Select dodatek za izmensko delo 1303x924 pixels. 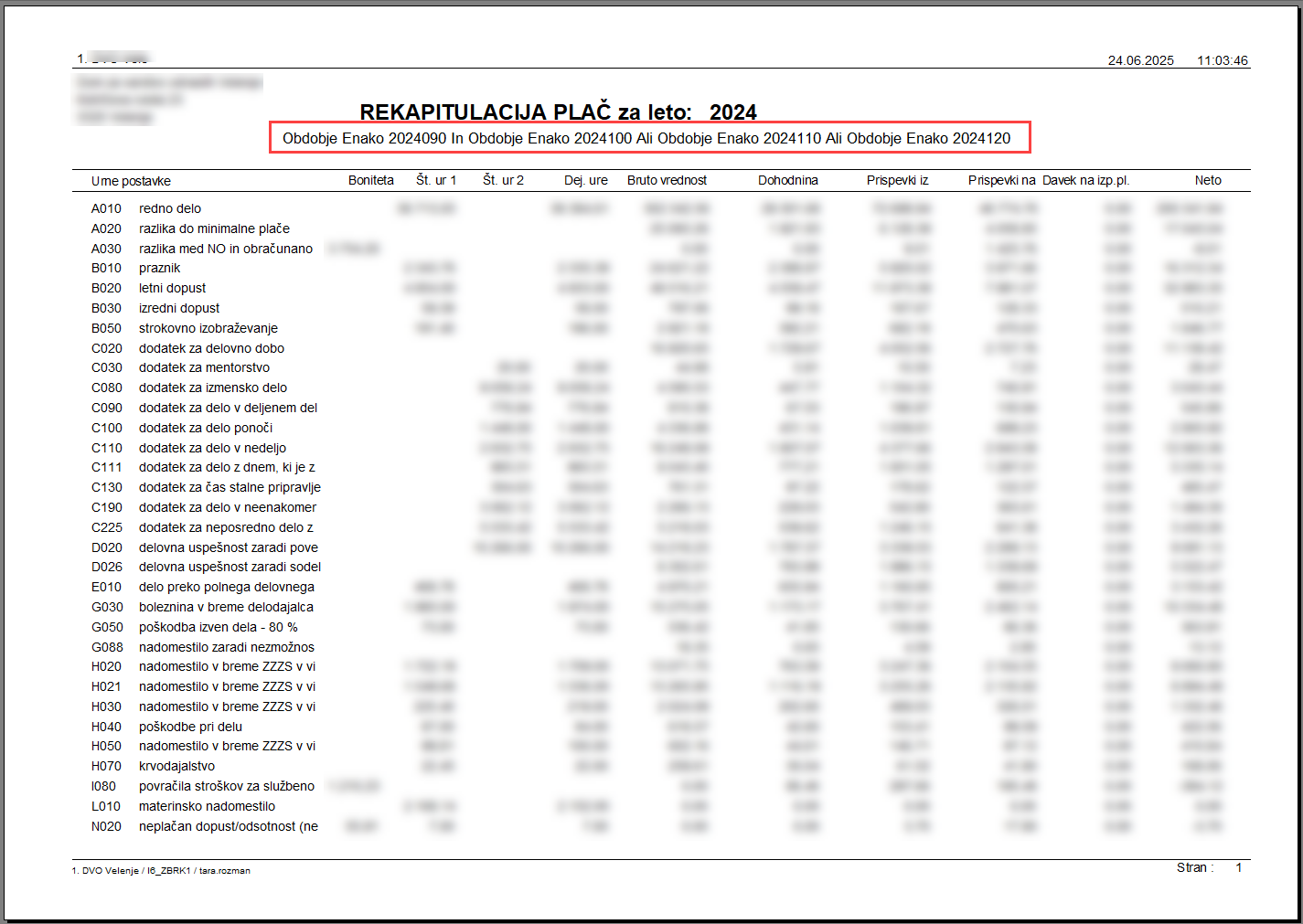213,388
